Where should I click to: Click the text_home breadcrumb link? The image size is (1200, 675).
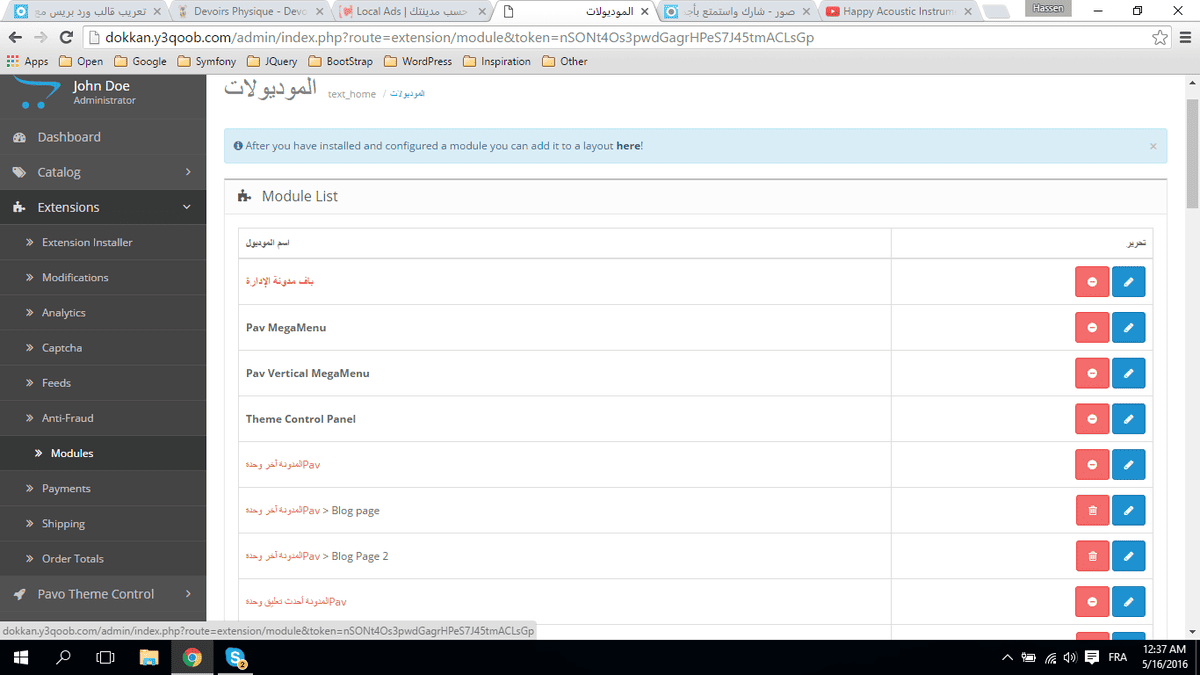coord(352,94)
